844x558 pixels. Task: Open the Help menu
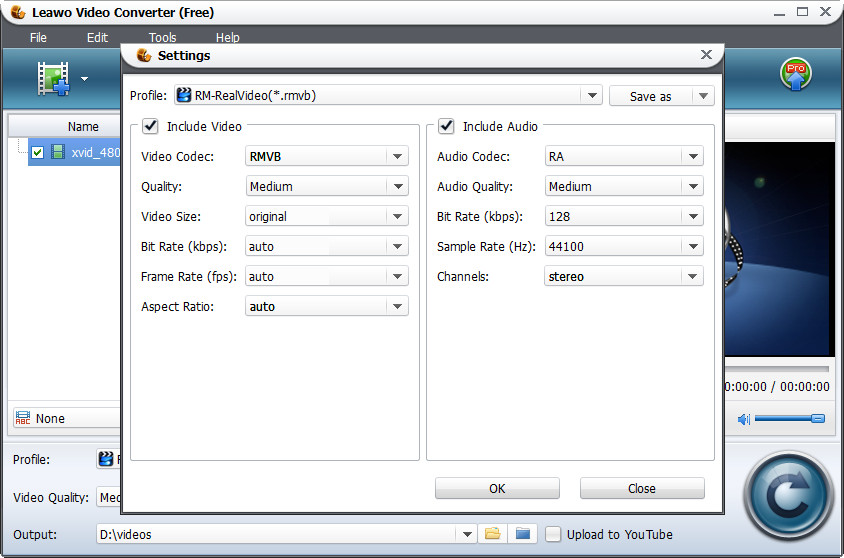point(228,38)
